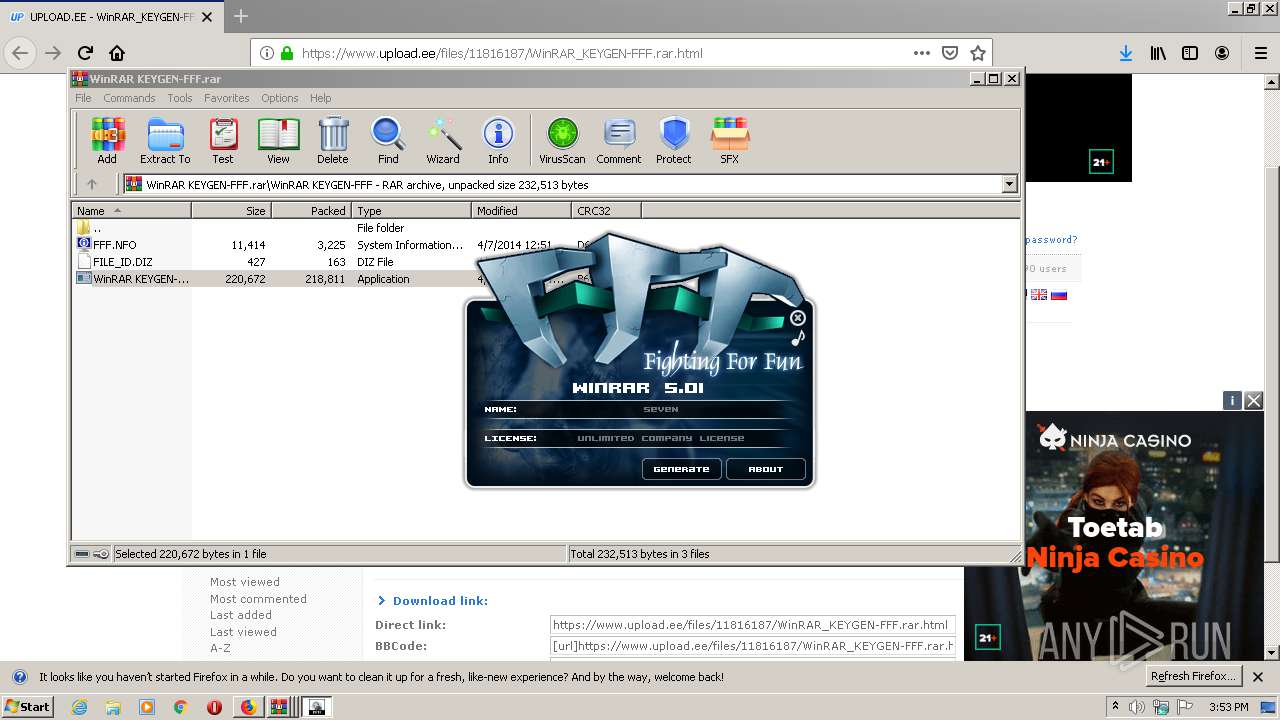Open site info icon in address bar

[x=267, y=53]
